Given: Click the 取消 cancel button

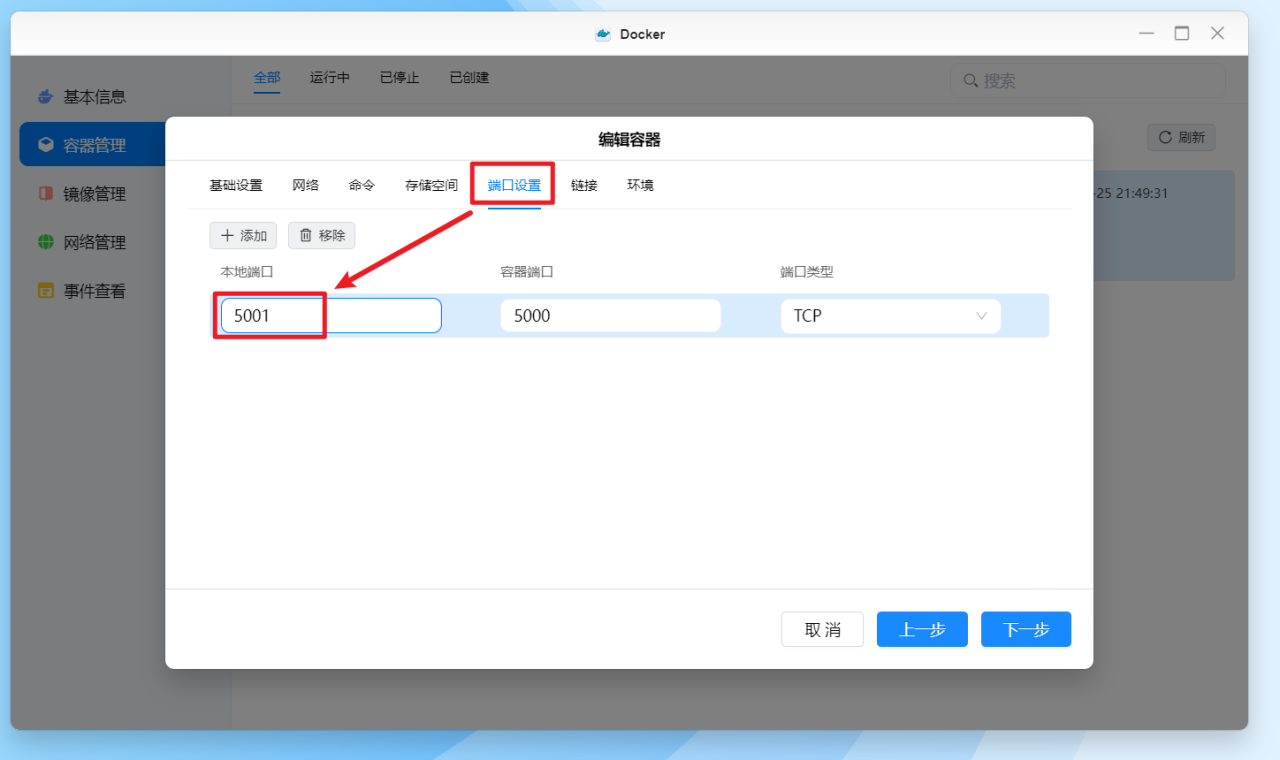Looking at the screenshot, I should [x=822, y=629].
